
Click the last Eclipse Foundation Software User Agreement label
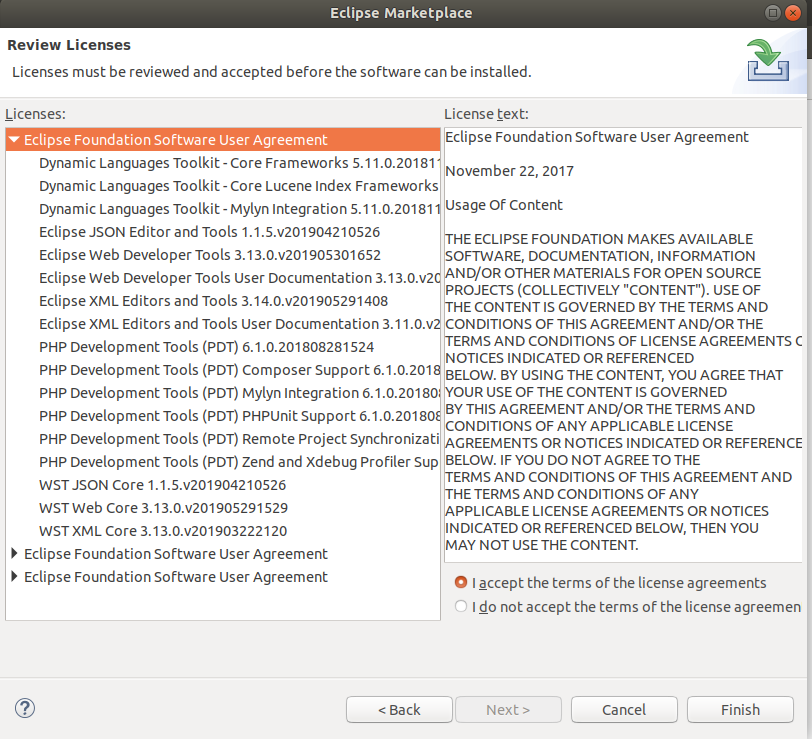(176, 576)
